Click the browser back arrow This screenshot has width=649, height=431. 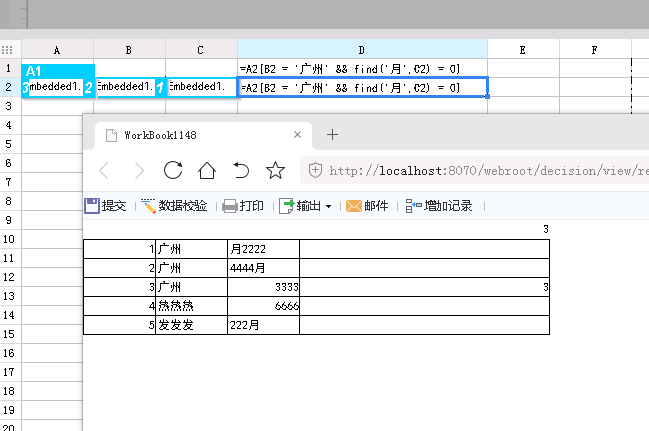[104, 171]
